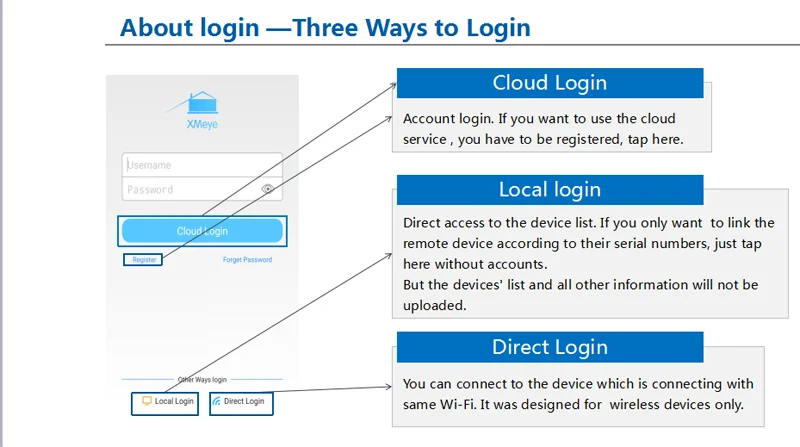Click the text "uploaded."
The image size is (800, 447).
point(435,305)
